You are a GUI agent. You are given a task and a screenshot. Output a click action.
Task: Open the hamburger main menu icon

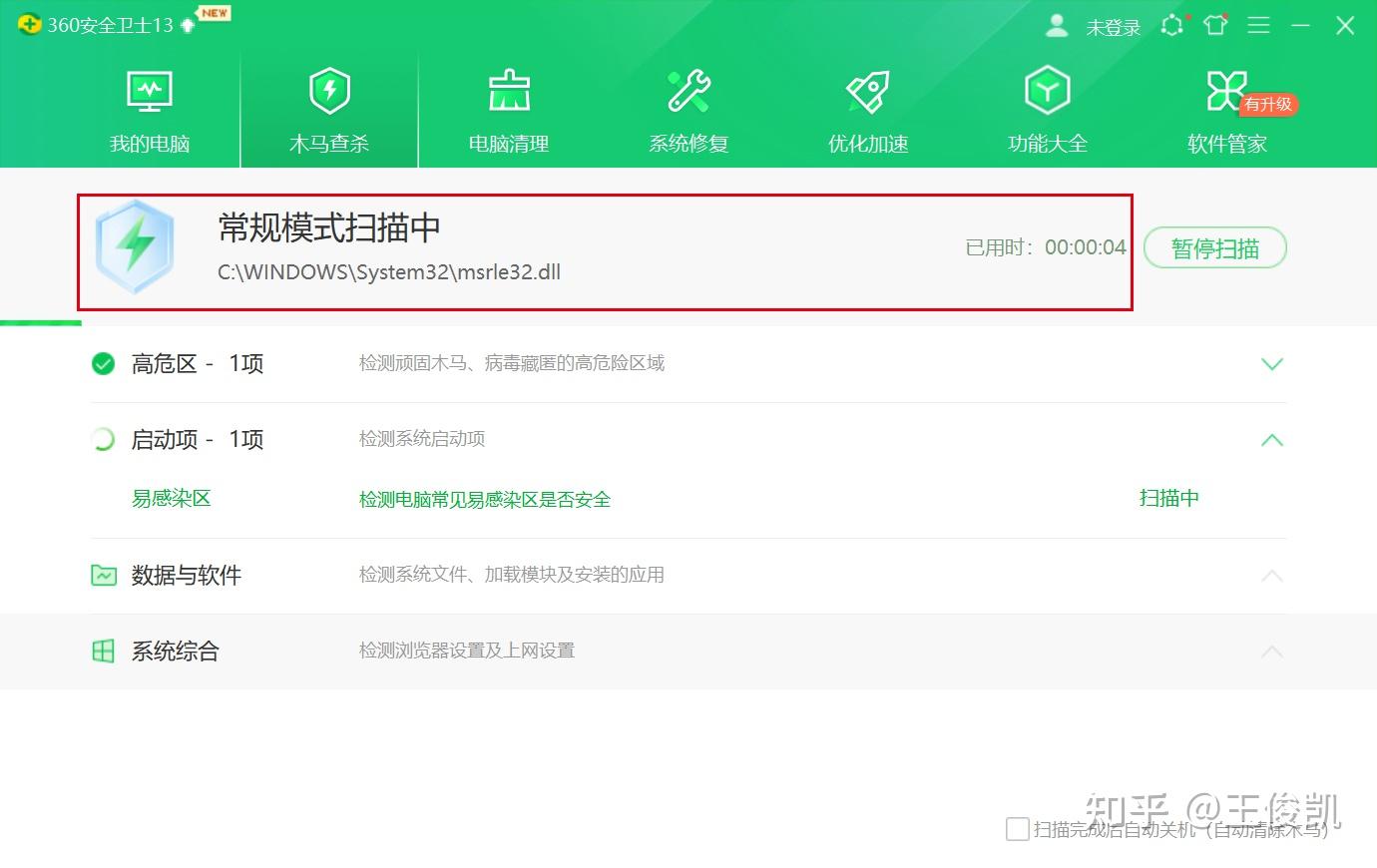click(1258, 26)
